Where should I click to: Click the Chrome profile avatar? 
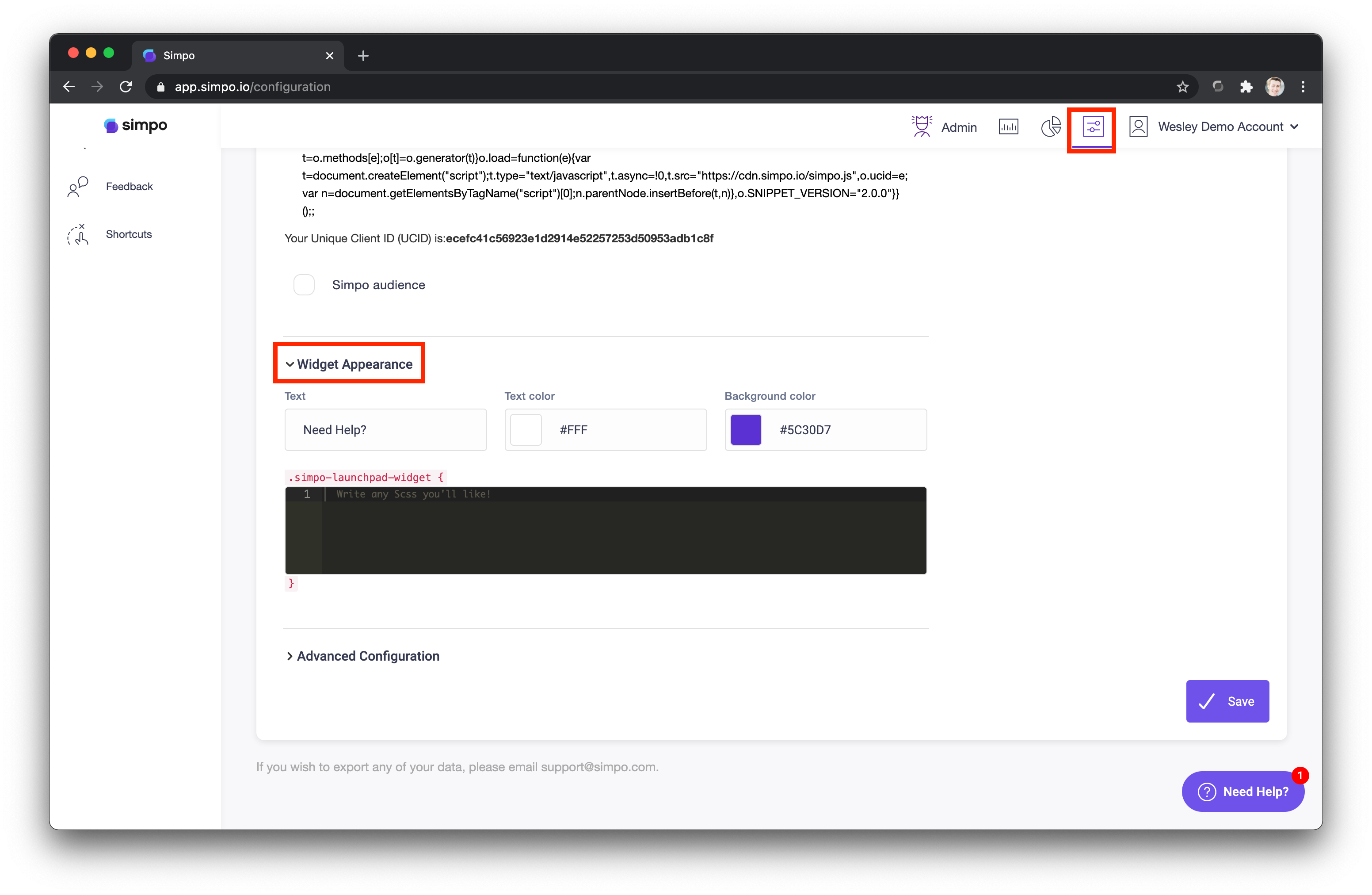pyautogui.click(x=1275, y=87)
